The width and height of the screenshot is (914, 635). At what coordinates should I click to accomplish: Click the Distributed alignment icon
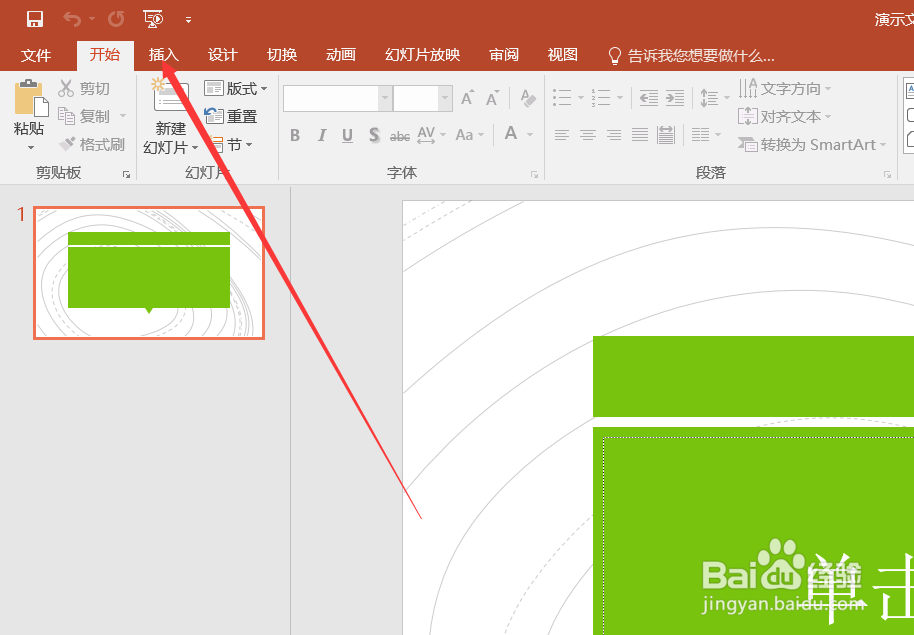pos(666,135)
